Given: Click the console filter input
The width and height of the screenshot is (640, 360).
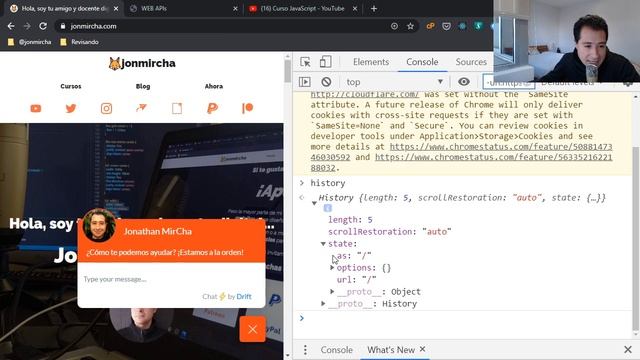Looking at the screenshot, I should click(x=509, y=82).
